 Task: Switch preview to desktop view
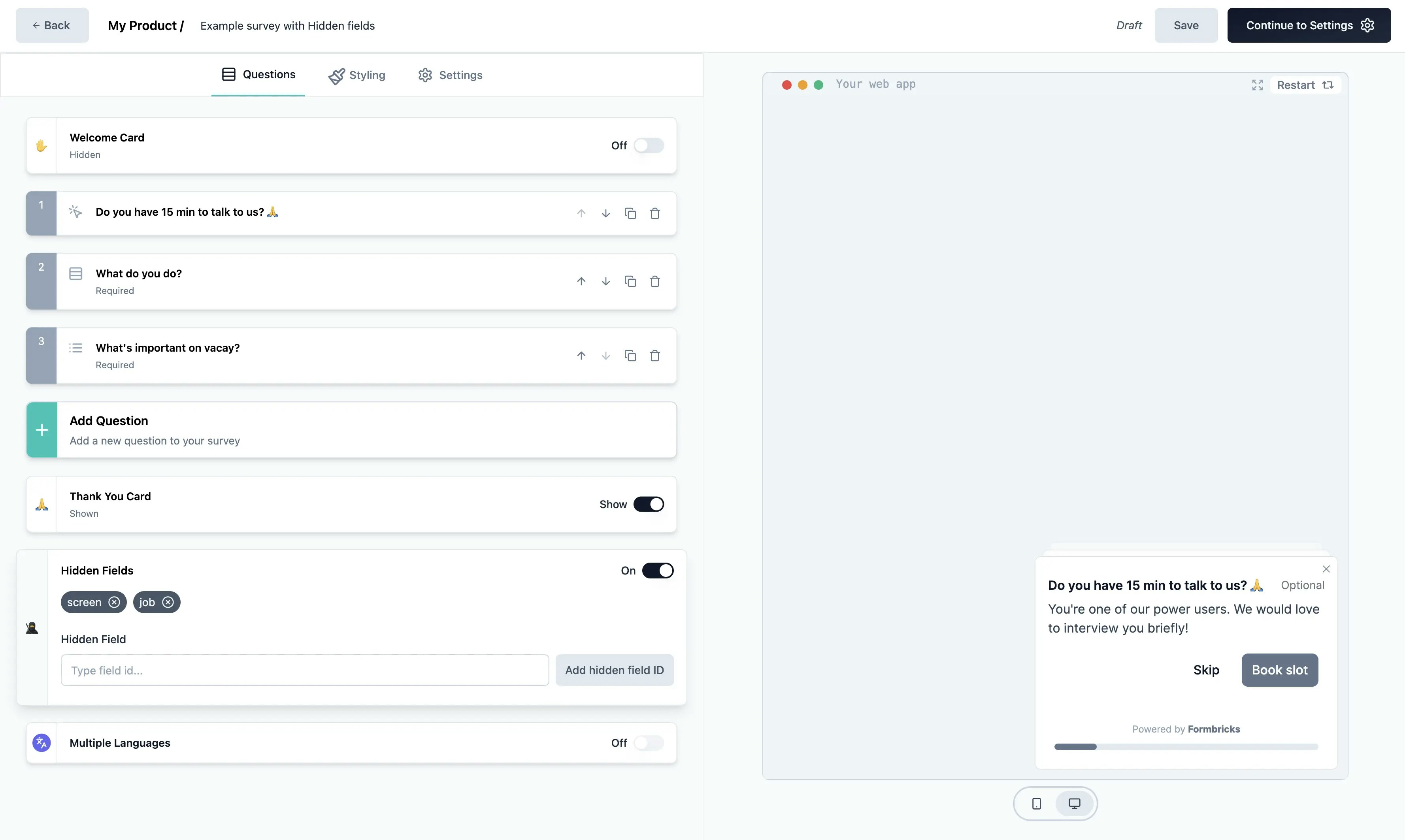pos(1075,804)
